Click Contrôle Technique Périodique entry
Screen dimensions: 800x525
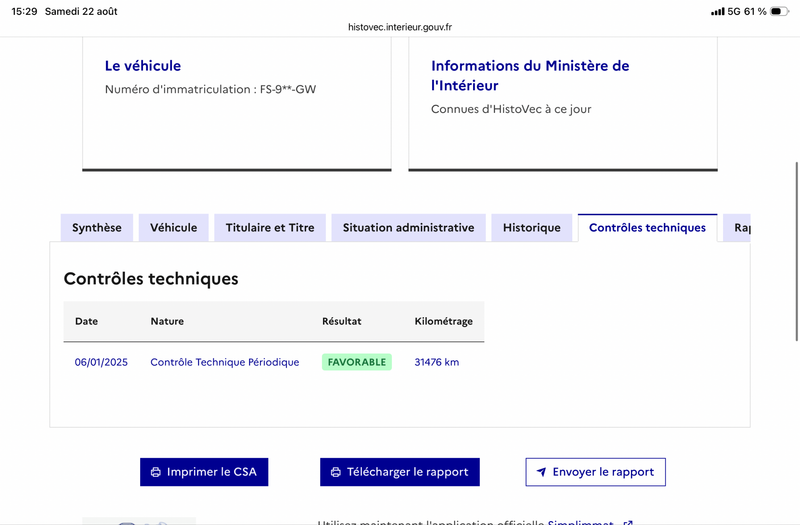(225, 362)
